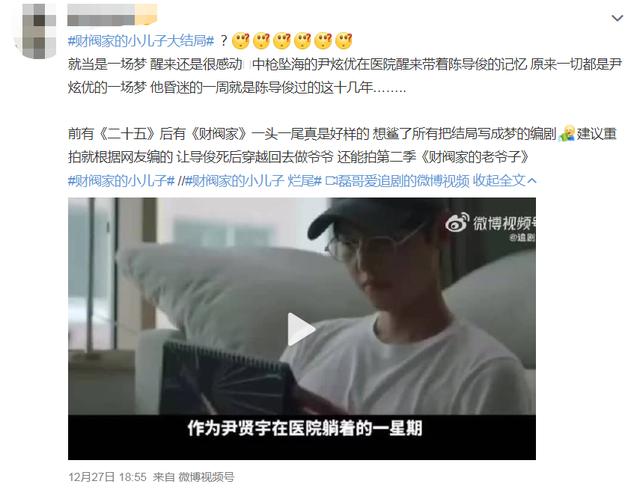This screenshot has width=640, height=493.
Task: Click the last thinking-face emoji
Action: click(x=344, y=41)
